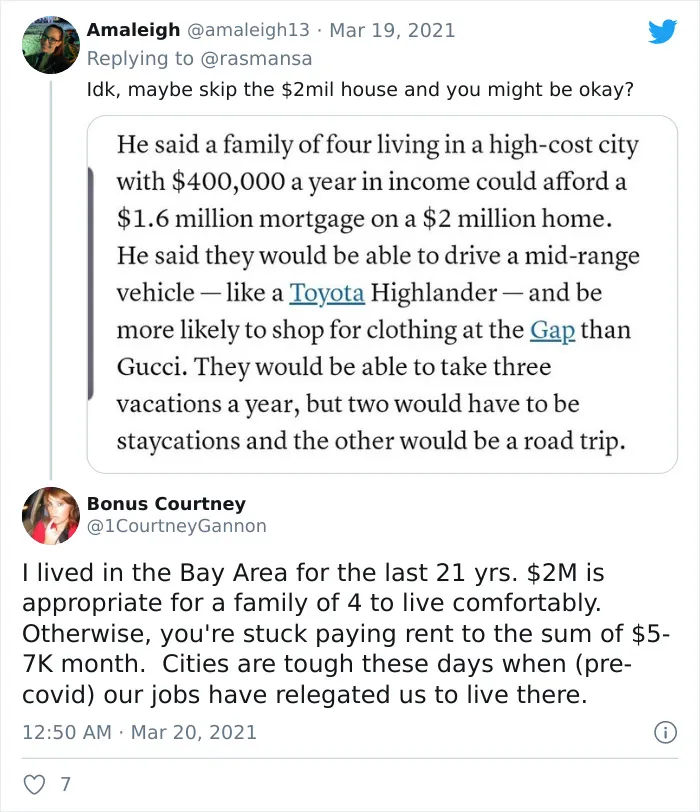Click the Bonus Courtney display name

pos(166,504)
